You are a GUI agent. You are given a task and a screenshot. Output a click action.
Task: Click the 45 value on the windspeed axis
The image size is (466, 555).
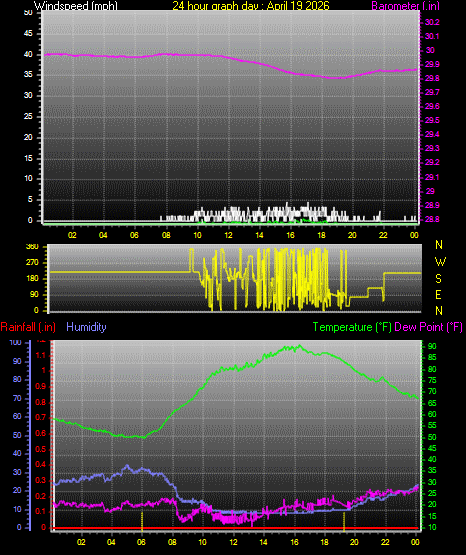point(28,33)
